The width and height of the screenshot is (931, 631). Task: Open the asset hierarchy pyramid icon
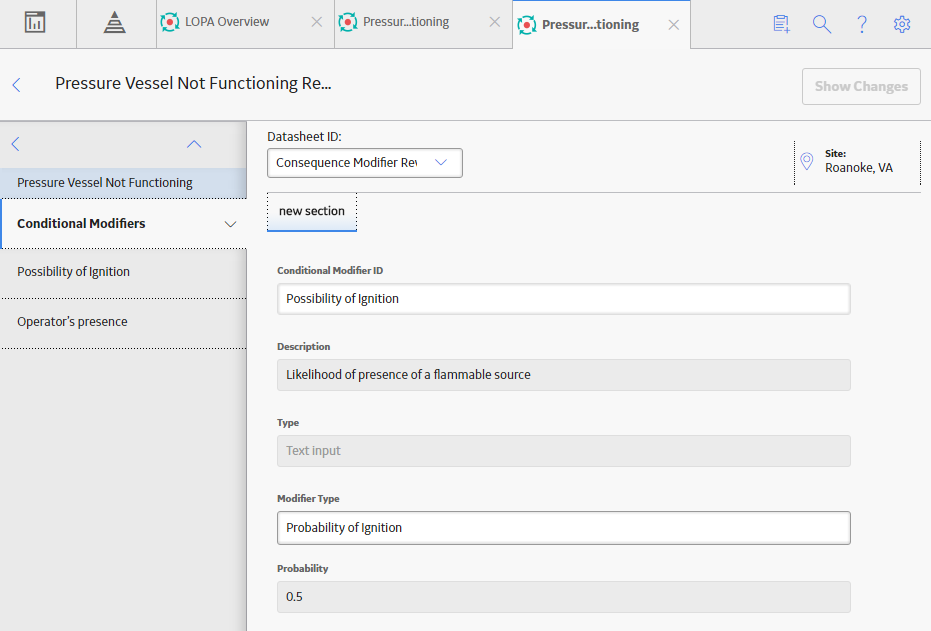click(x=115, y=23)
